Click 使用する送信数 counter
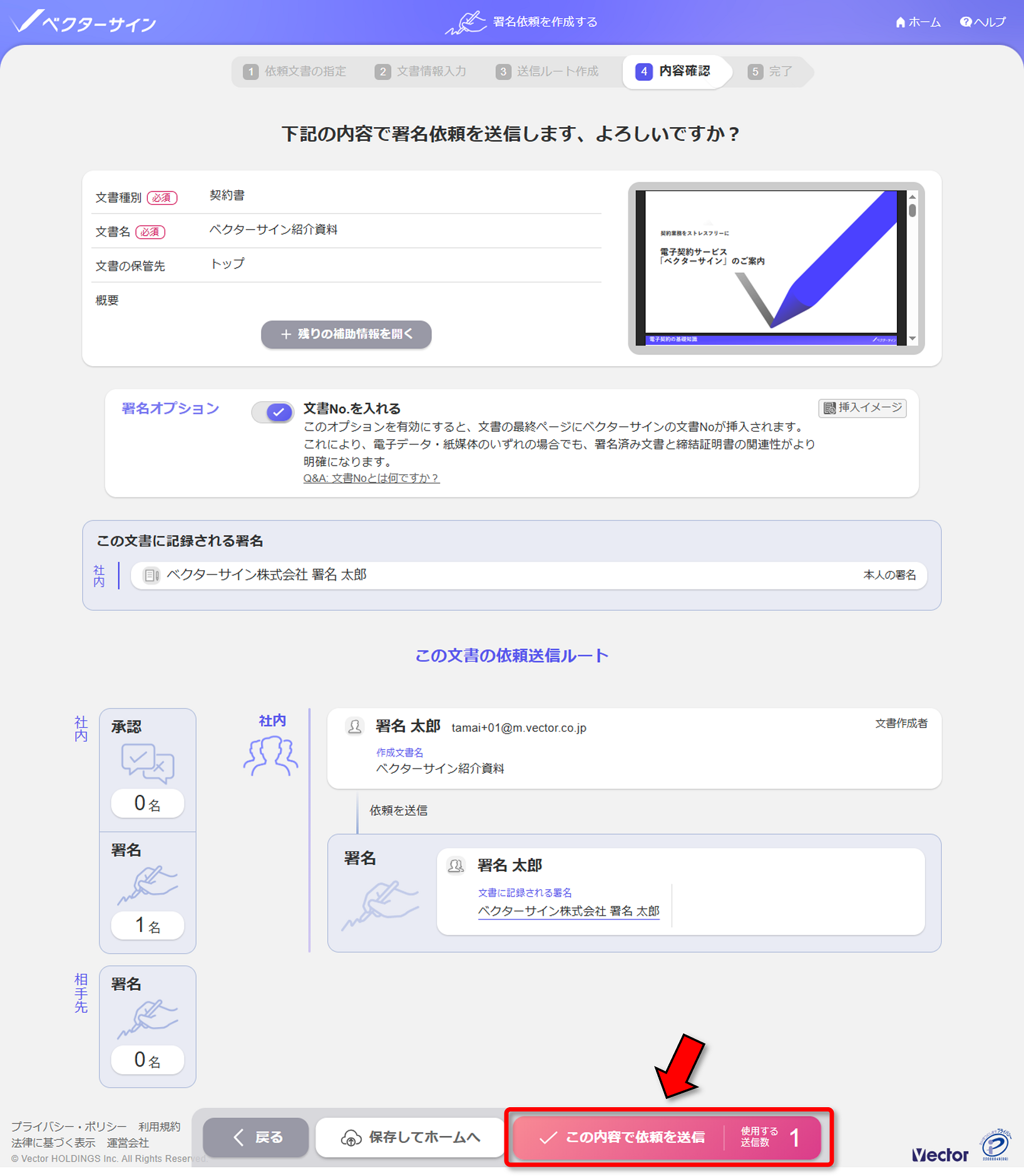 771,1137
